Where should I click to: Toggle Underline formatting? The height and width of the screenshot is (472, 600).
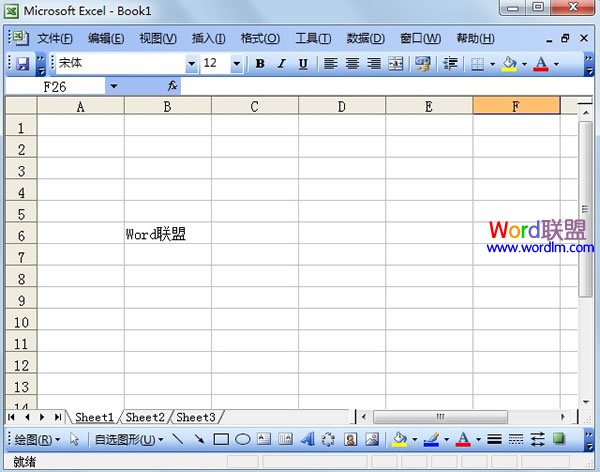pos(303,64)
